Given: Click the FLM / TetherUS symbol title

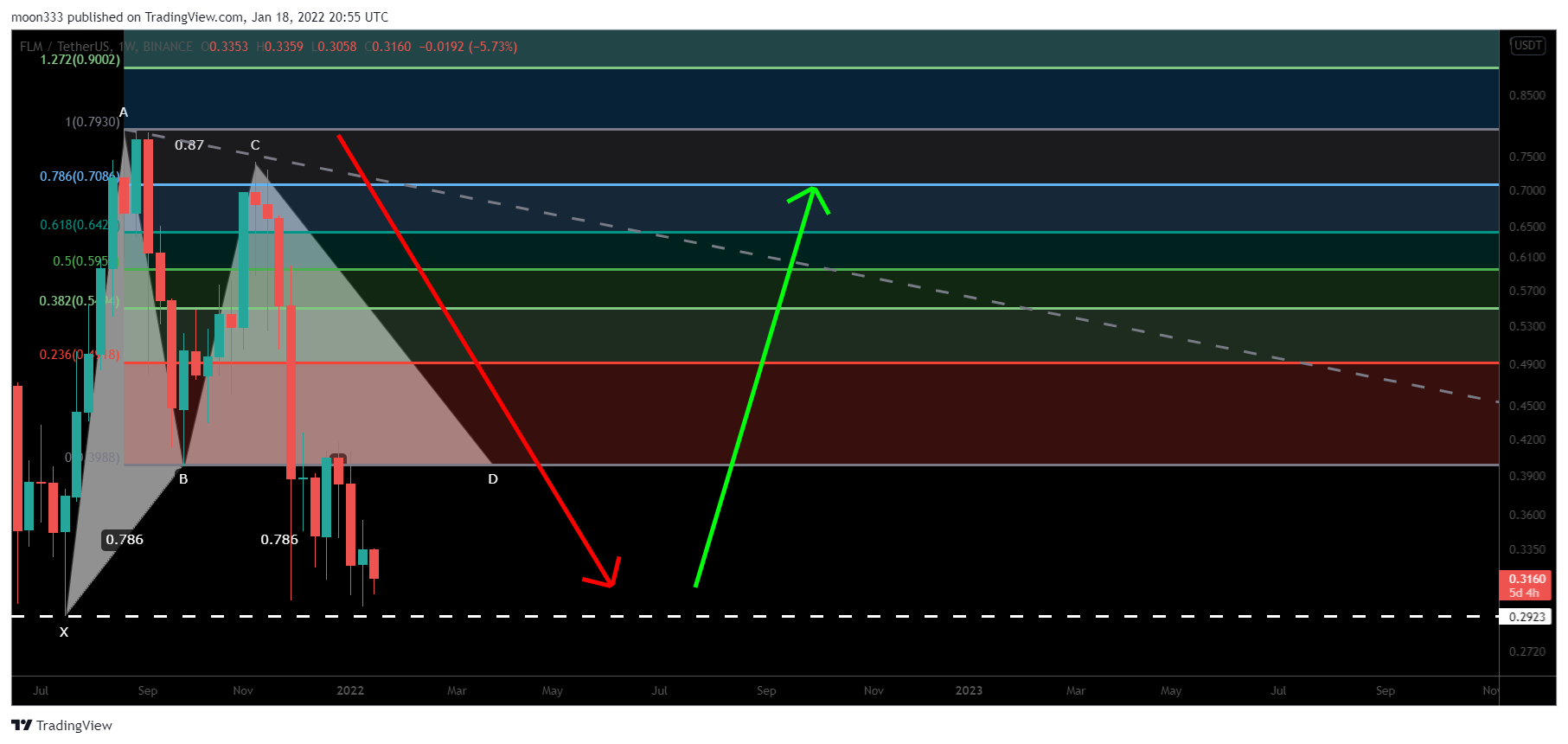Looking at the screenshot, I should (65, 47).
